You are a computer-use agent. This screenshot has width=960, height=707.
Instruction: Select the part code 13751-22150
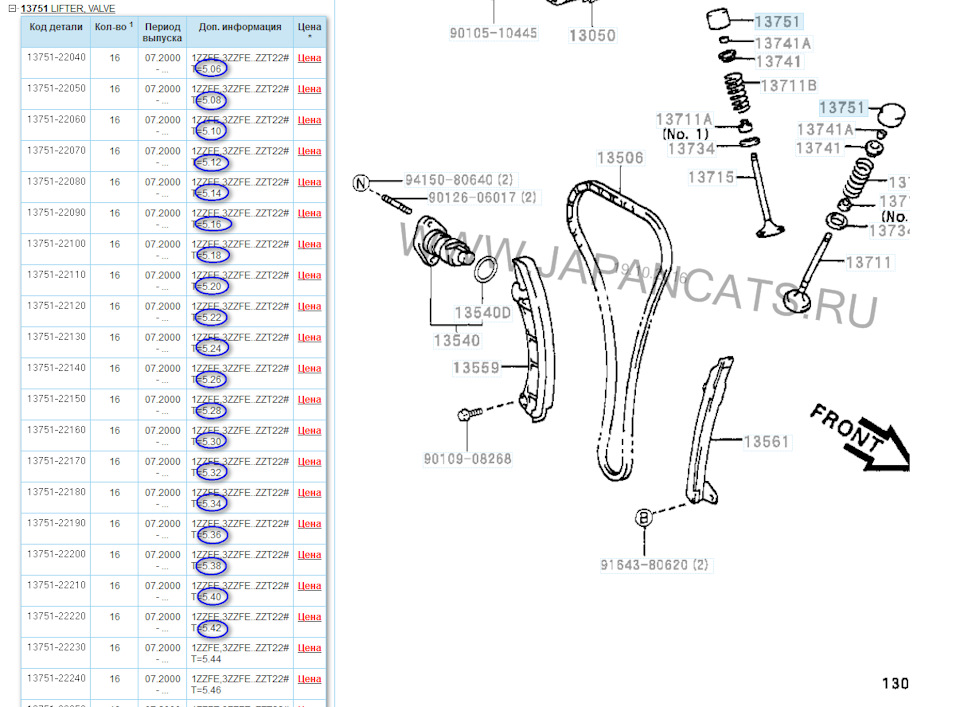pyautogui.click(x=56, y=399)
